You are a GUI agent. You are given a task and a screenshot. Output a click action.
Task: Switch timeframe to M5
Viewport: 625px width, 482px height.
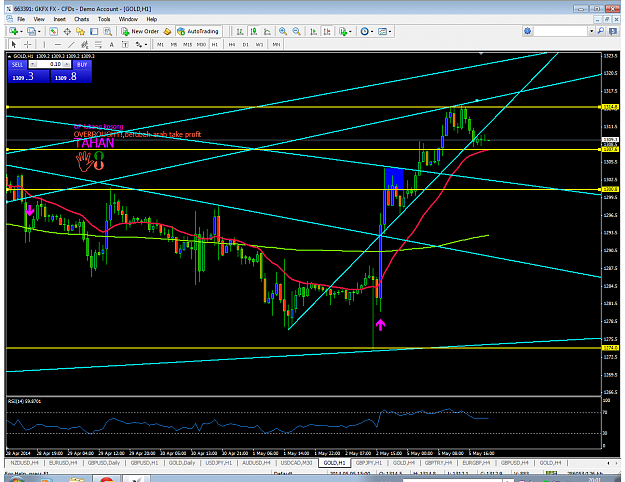pos(174,44)
